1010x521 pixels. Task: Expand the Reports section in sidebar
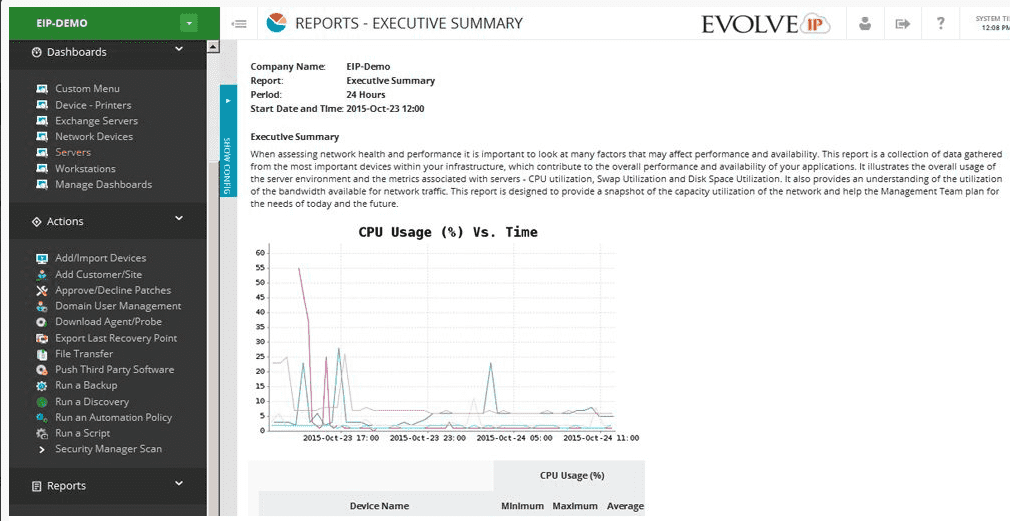179,484
